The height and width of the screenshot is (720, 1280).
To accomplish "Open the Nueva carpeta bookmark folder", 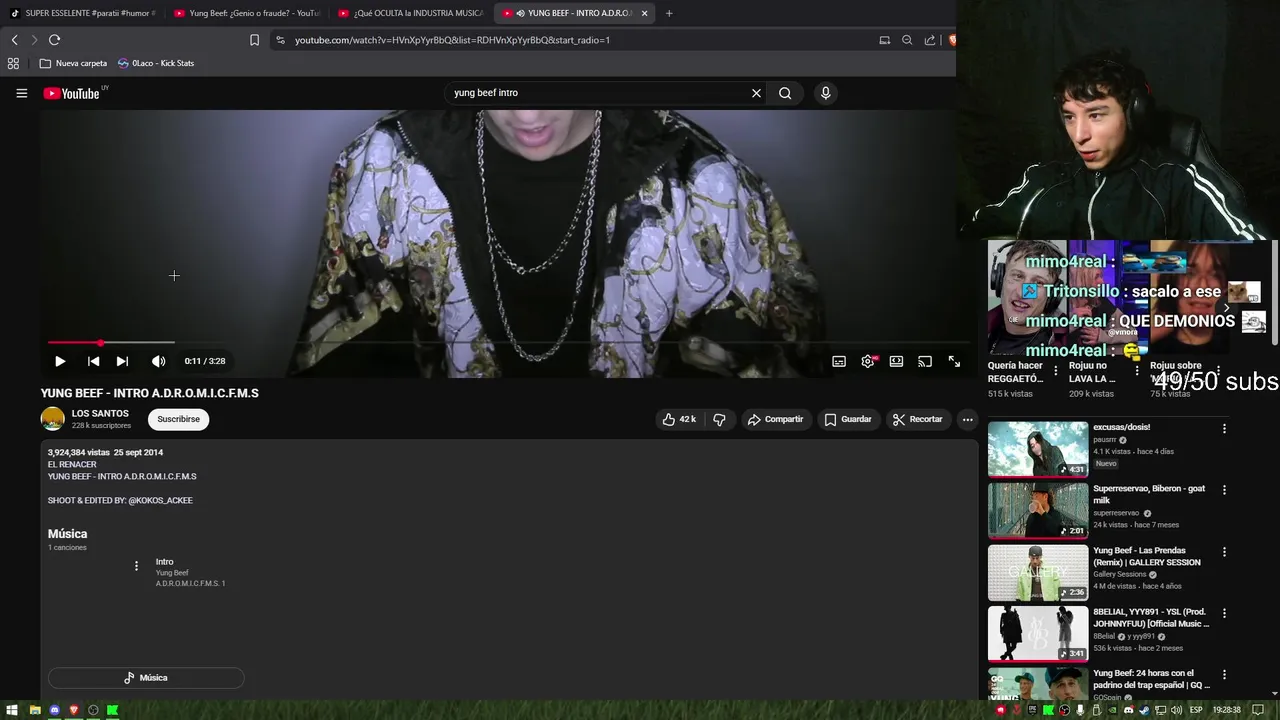I will click(x=73, y=63).
